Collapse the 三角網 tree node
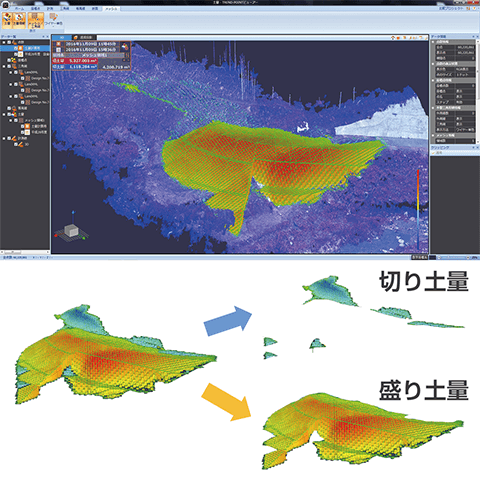The image size is (480, 480). point(4,66)
